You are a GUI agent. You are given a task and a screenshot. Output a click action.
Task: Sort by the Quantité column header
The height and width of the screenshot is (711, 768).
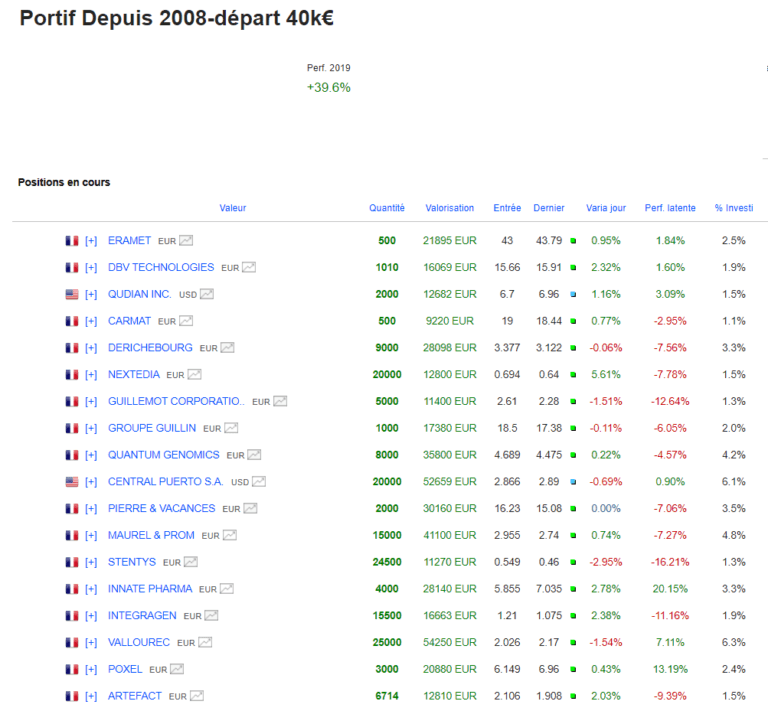(386, 208)
